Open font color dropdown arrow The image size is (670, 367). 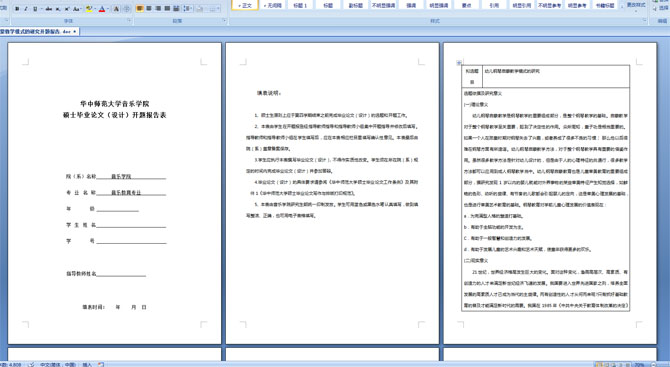point(108,9)
